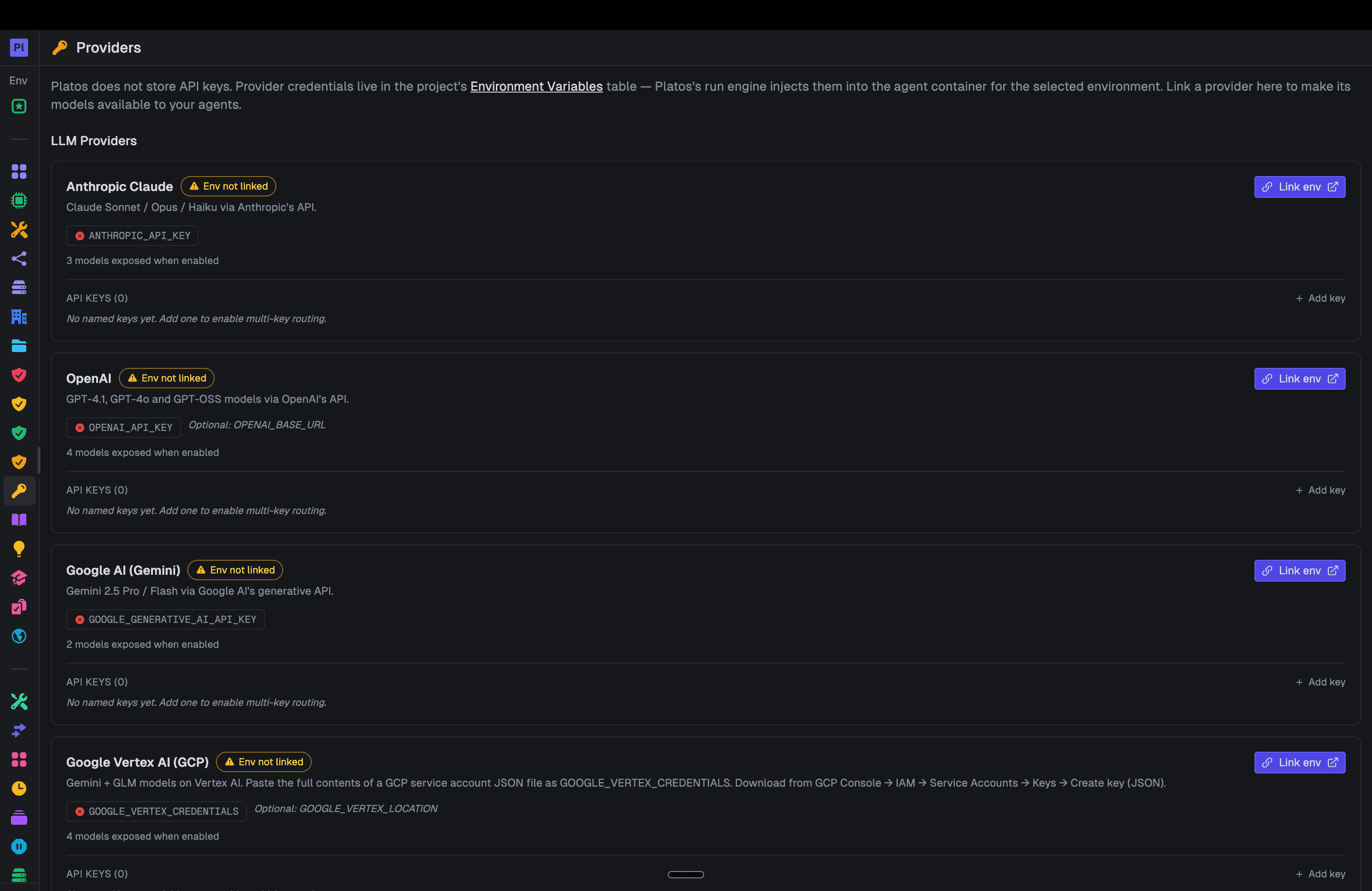The height and width of the screenshot is (891, 1372).
Task: Select the yellow key Providers sidebar icon
Action: click(x=19, y=491)
